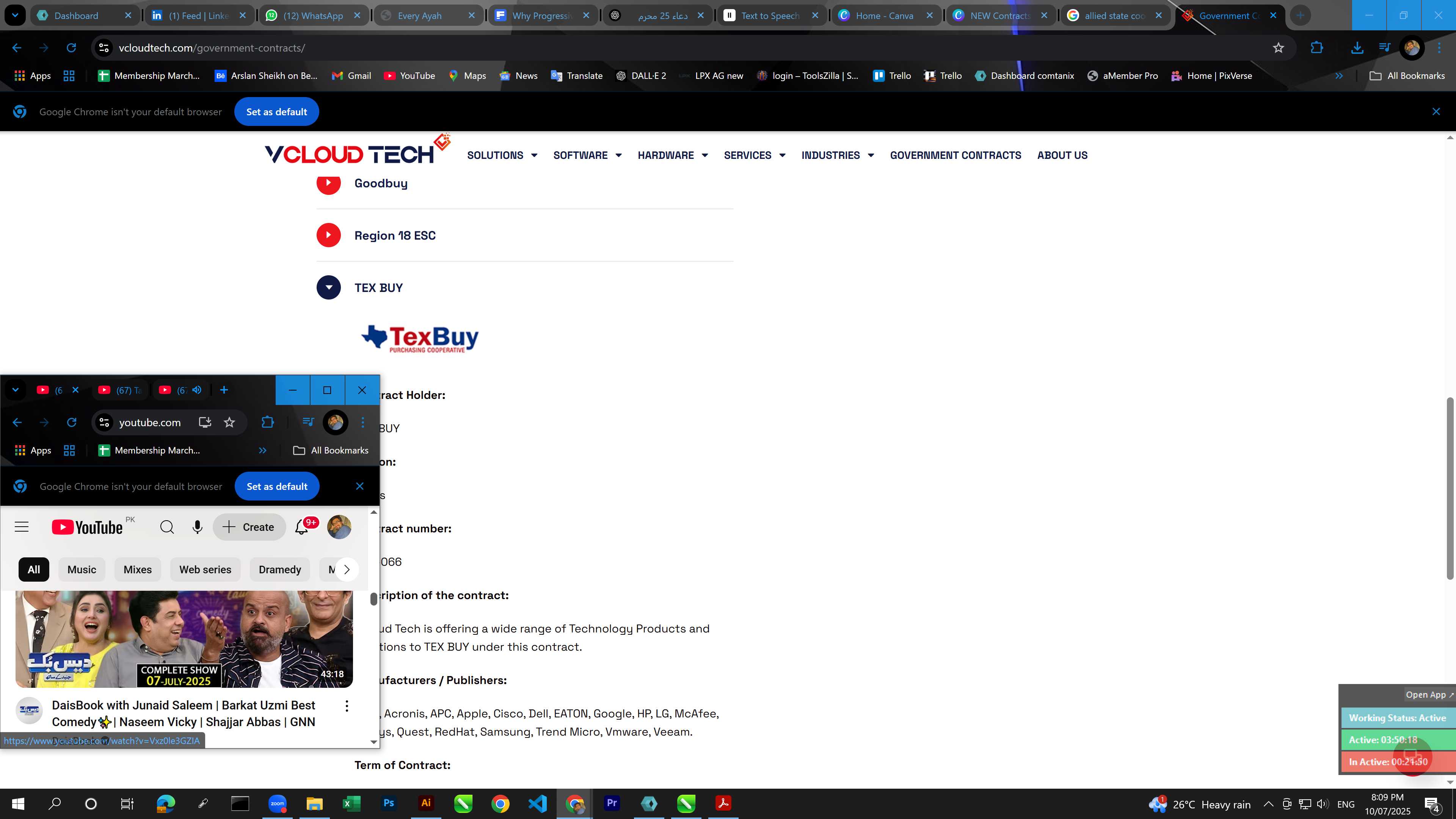Viewport: 1456px width, 819px height.
Task: Open HARDWARE dropdown menu
Action: tap(673, 155)
